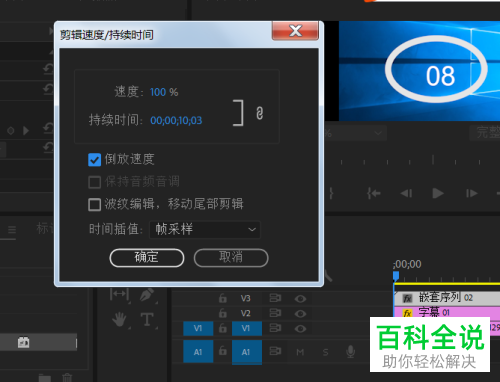Click the fx badge on 嵌套序列 02 clip
500x382 pixels.
[x=407, y=298]
